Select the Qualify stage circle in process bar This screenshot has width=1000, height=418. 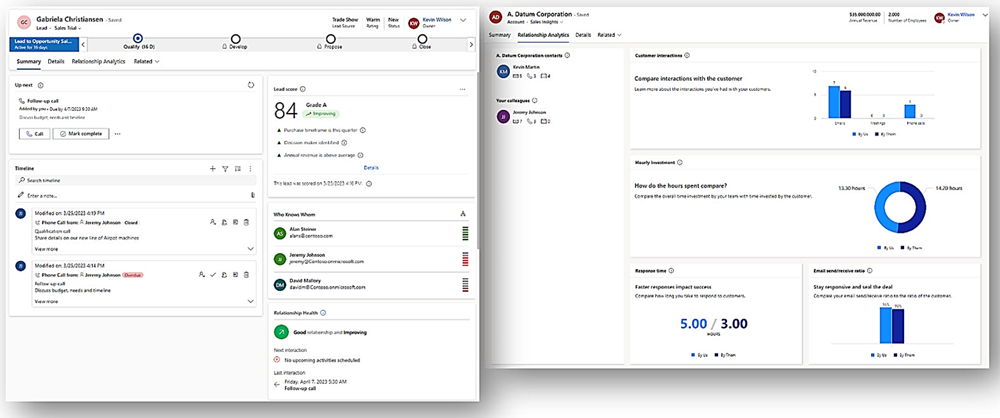click(x=137, y=38)
